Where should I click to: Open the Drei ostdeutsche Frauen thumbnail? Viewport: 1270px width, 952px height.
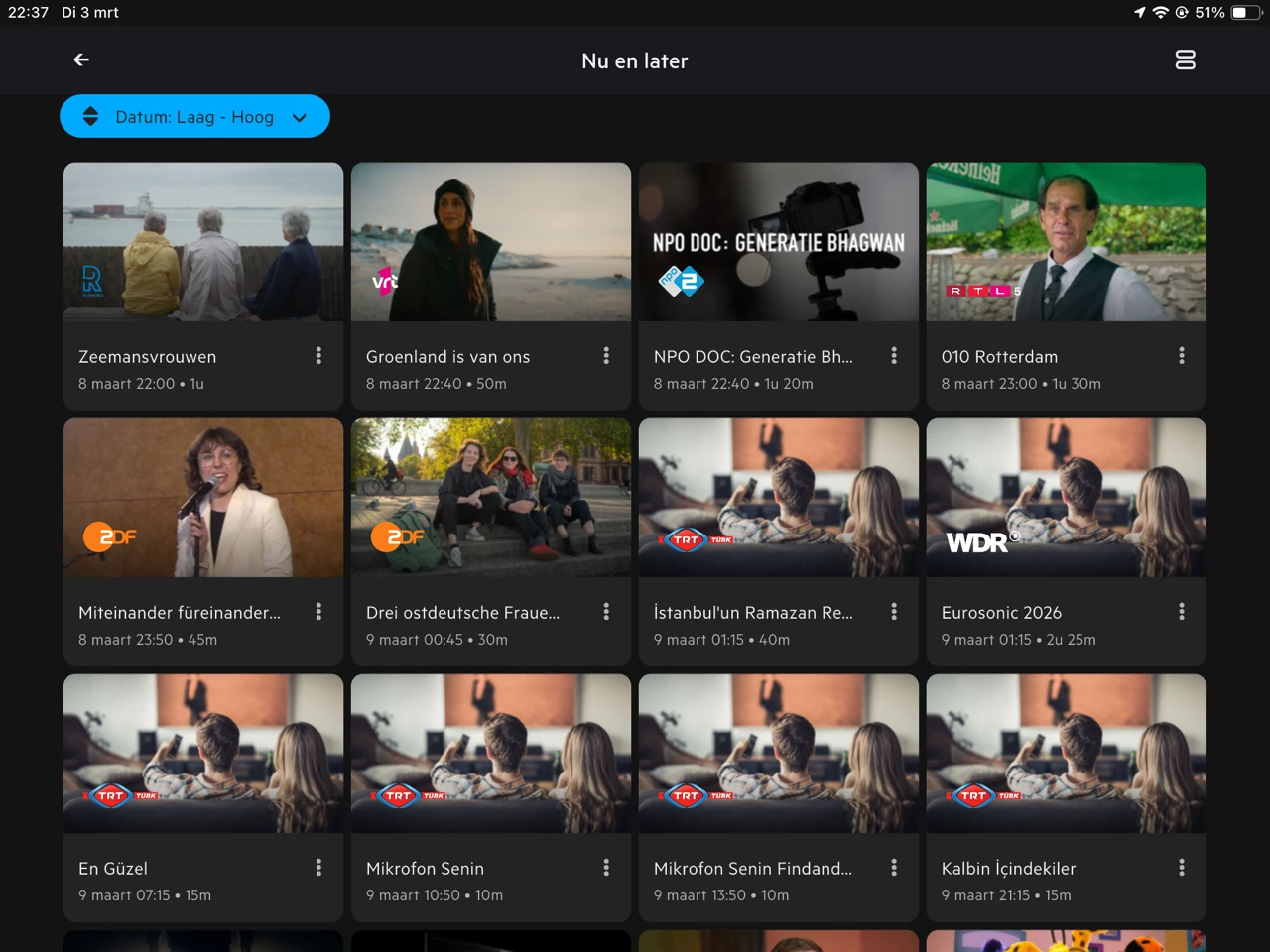coord(491,498)
